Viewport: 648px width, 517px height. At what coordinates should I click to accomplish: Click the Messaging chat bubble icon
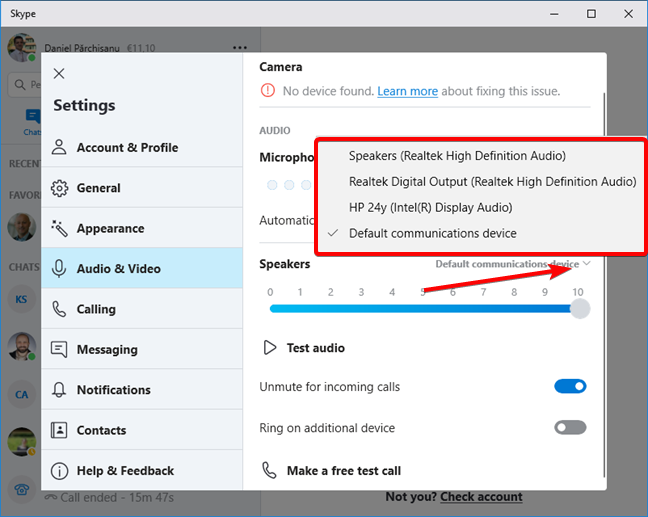tap(59, 350)
